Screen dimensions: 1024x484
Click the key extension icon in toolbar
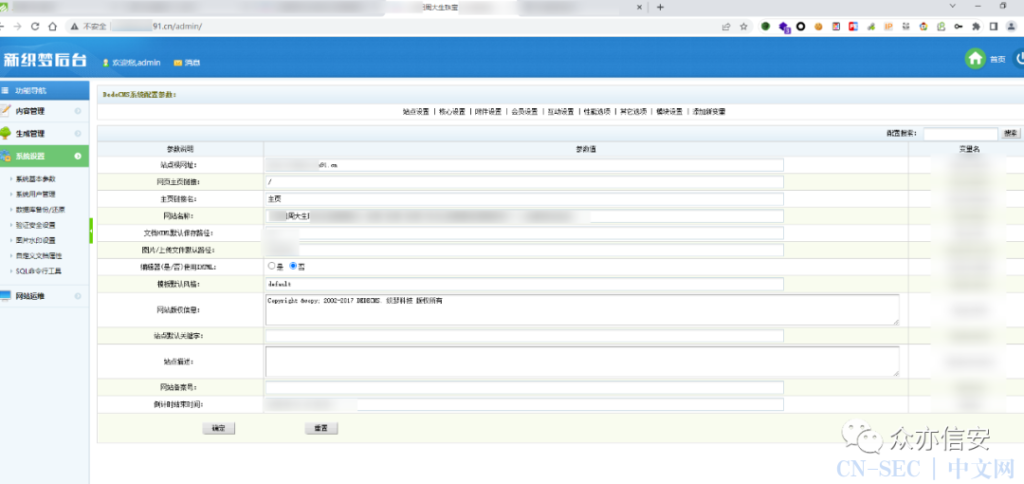click(958, 27)
